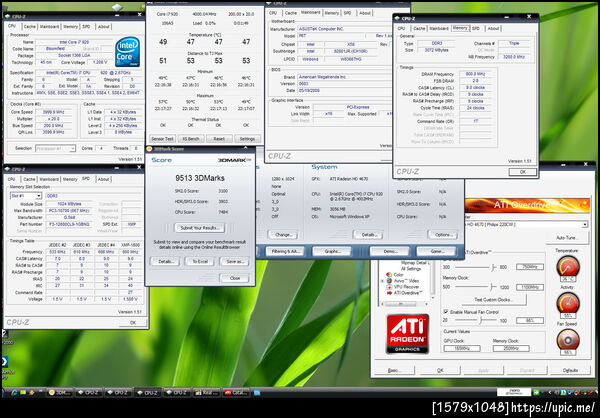600x418 pixels.
Task: Click the Fan Speed gauge in ATI Overdrive
Action: click(x=568, y=339)
